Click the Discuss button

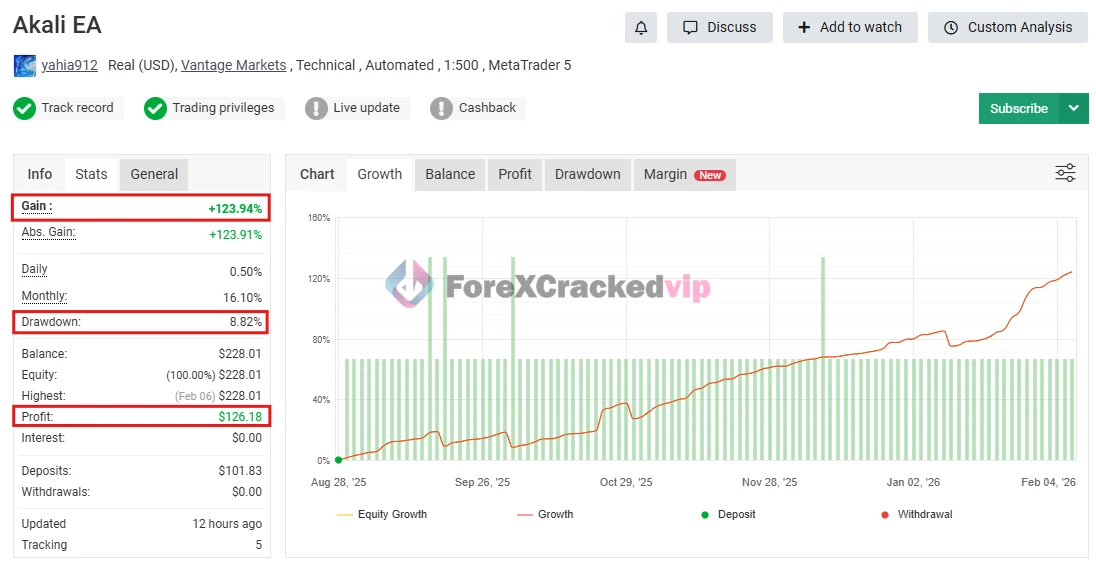pyautogui.click(x=719, y=28)
